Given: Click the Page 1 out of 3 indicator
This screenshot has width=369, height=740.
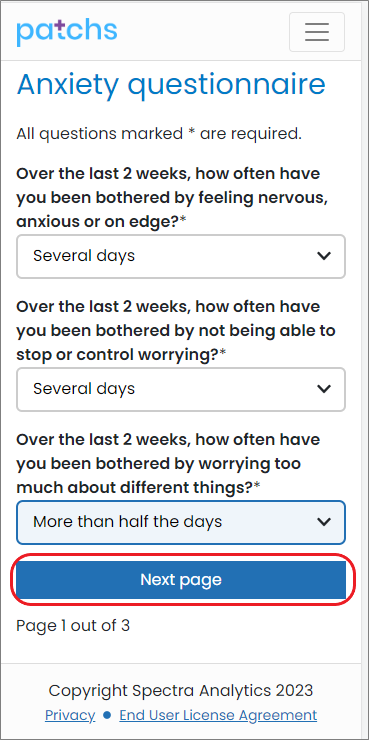Looking at the screenshot, I should click(x=73, y=626).
